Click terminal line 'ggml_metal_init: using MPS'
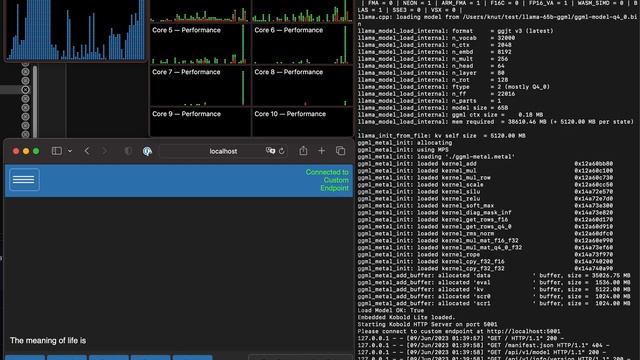 [x=403, y=150]
